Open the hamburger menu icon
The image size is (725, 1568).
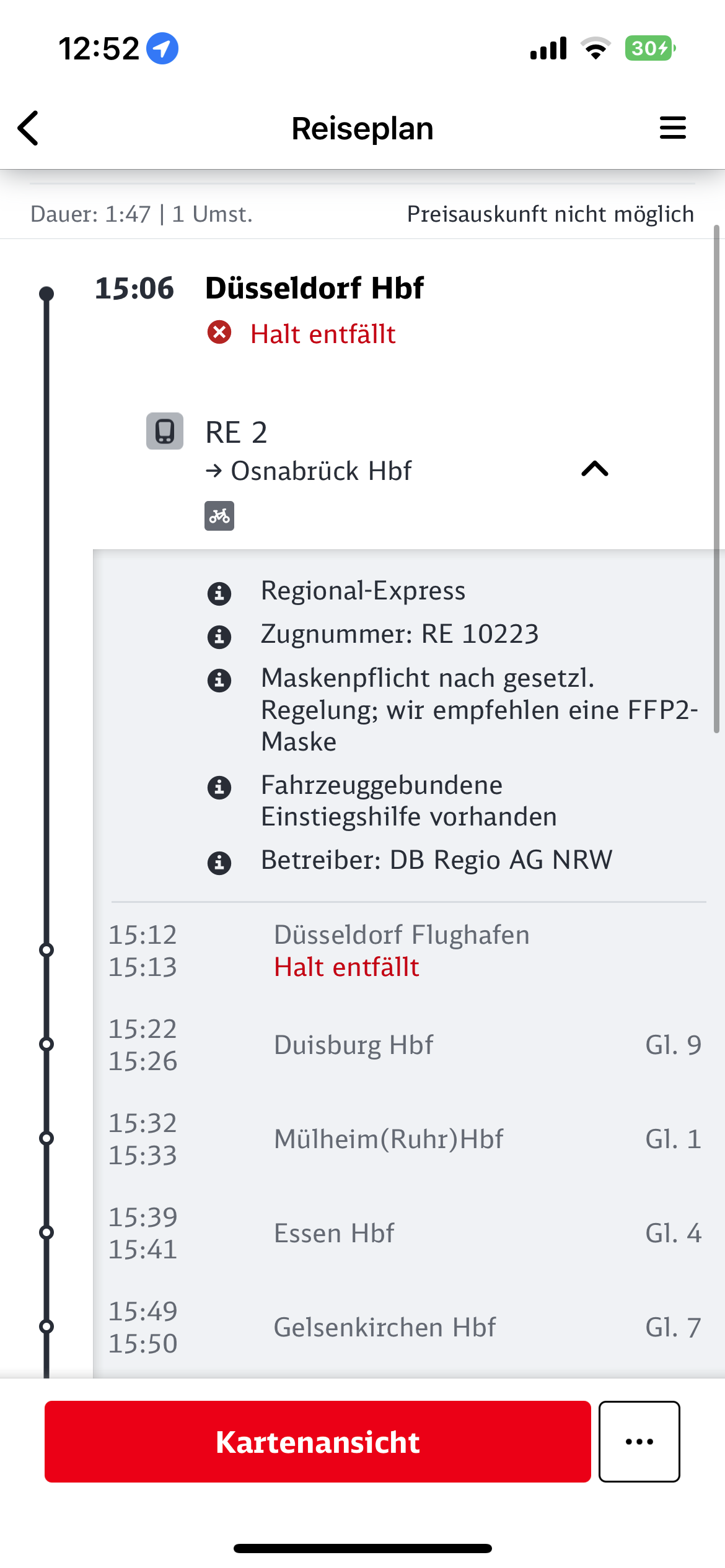coord(672,128)
